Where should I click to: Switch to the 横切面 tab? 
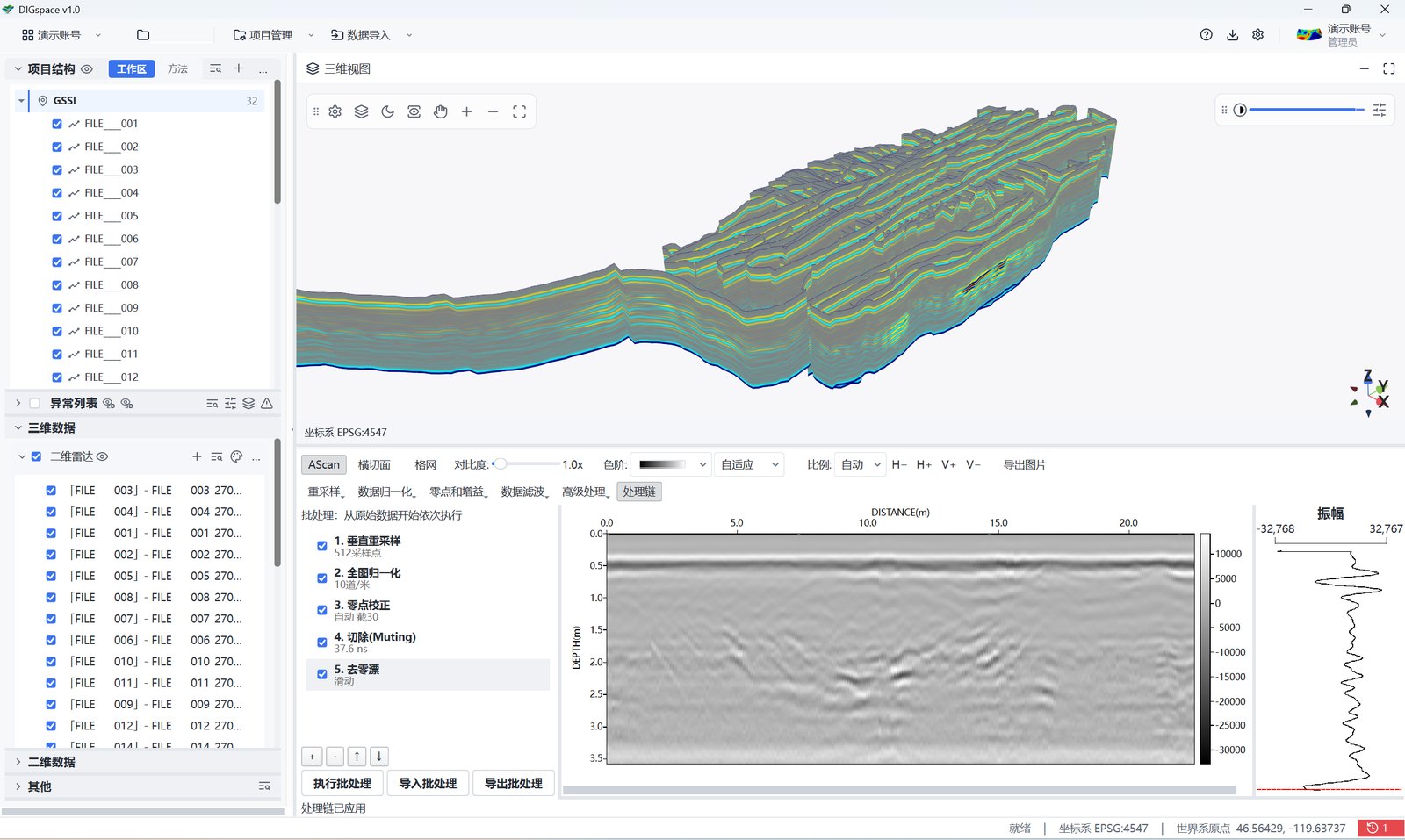[374, 464]
